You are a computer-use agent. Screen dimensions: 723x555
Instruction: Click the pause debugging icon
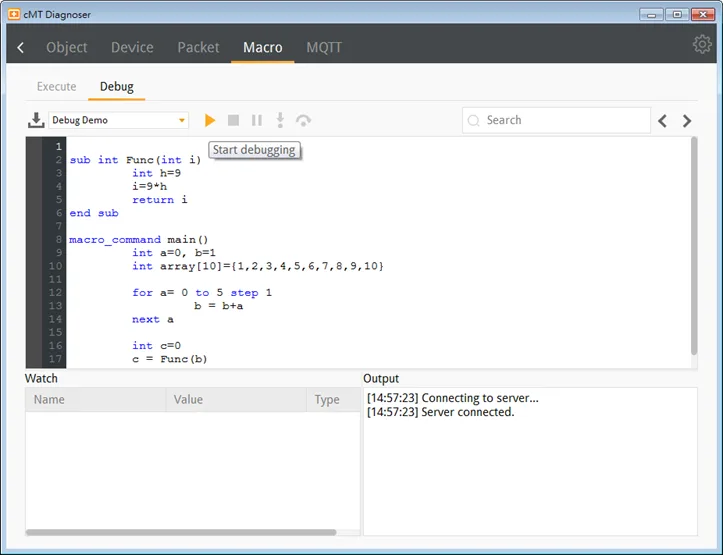click(257, 120)
